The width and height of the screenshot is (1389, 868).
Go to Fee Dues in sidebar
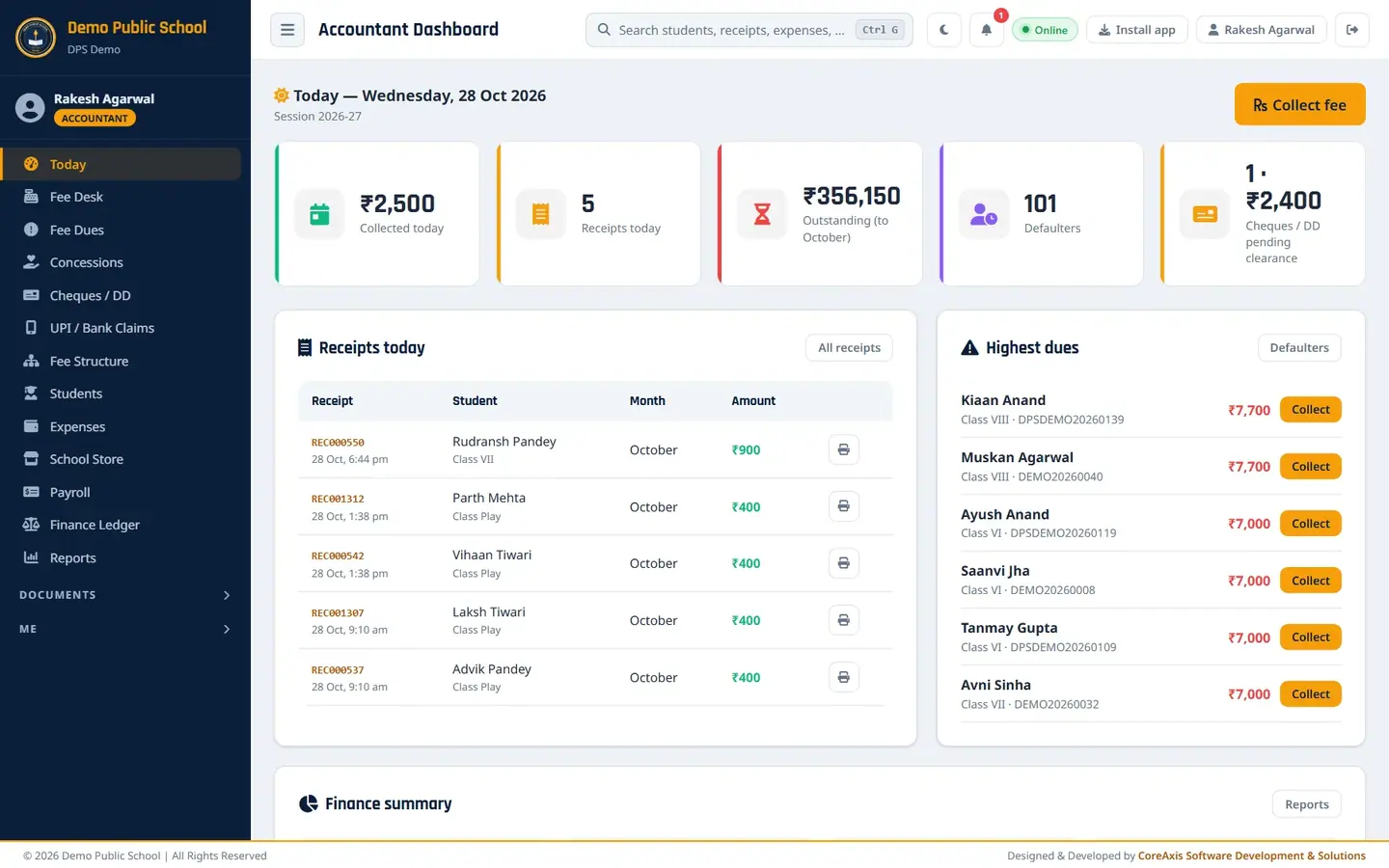121,230
